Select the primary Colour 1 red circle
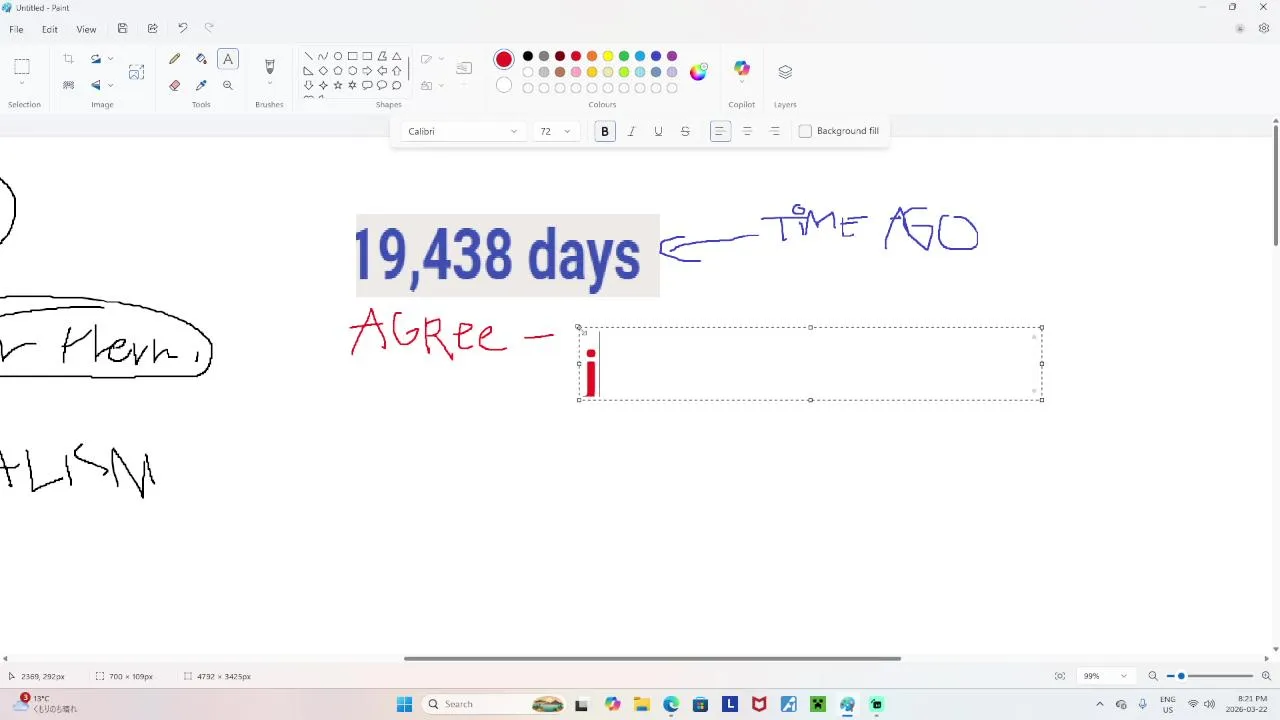 504,60
